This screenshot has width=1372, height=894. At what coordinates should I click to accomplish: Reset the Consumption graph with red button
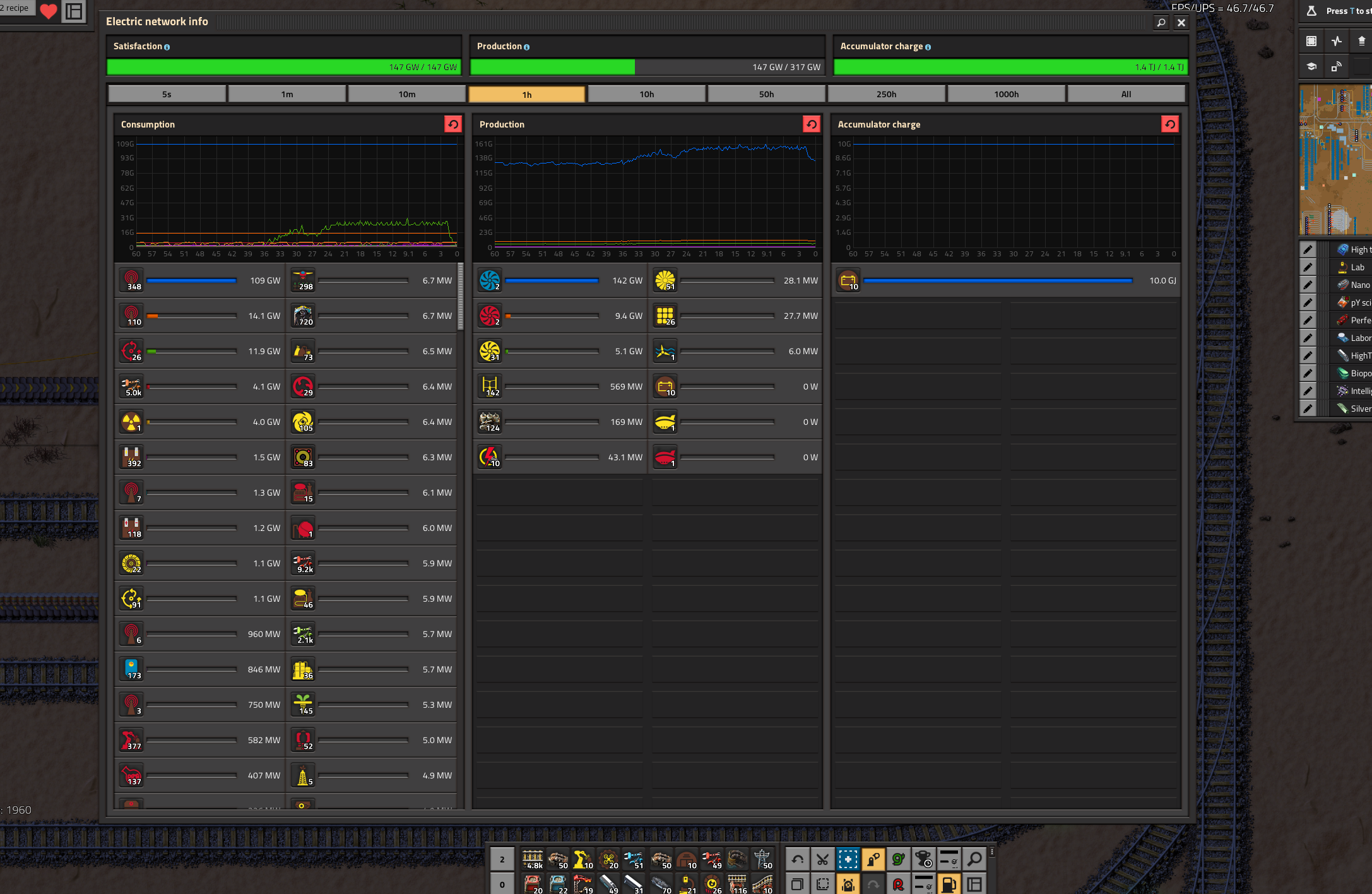(x=452, y=124)
